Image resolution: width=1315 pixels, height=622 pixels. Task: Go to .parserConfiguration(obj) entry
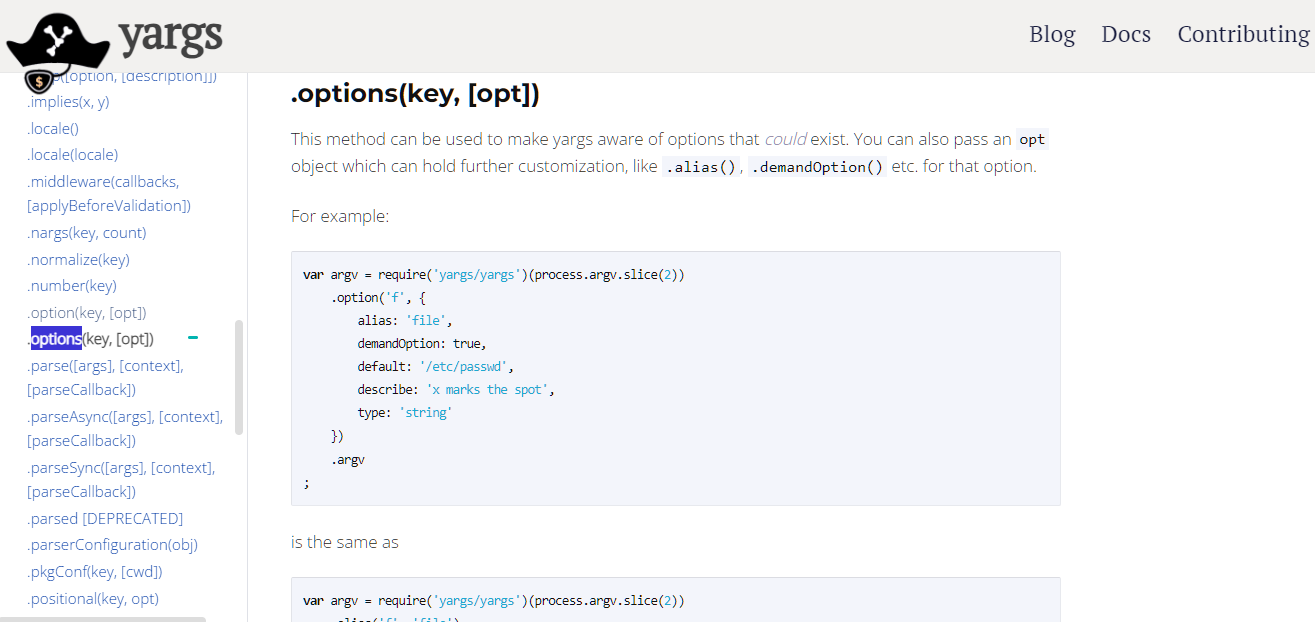coord(112,544)
